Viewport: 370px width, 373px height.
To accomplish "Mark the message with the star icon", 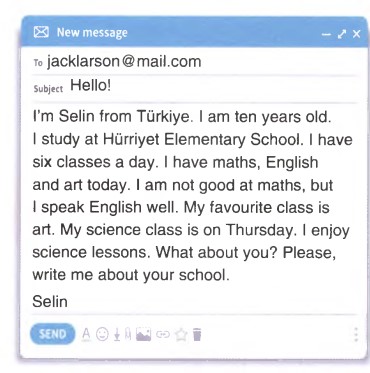I will click(x=181, y=334).
